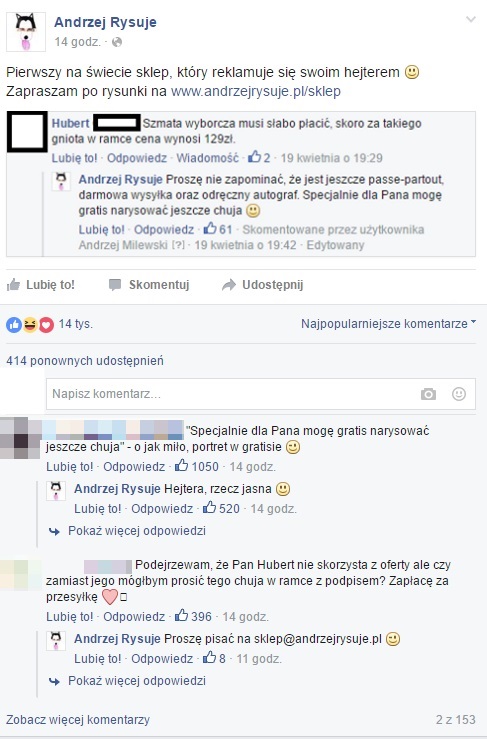Open the www.andrzejrysuje.pl/sklep link
Image resolution: width=487 pixels, height=739 pixels.
coord(256,91)
